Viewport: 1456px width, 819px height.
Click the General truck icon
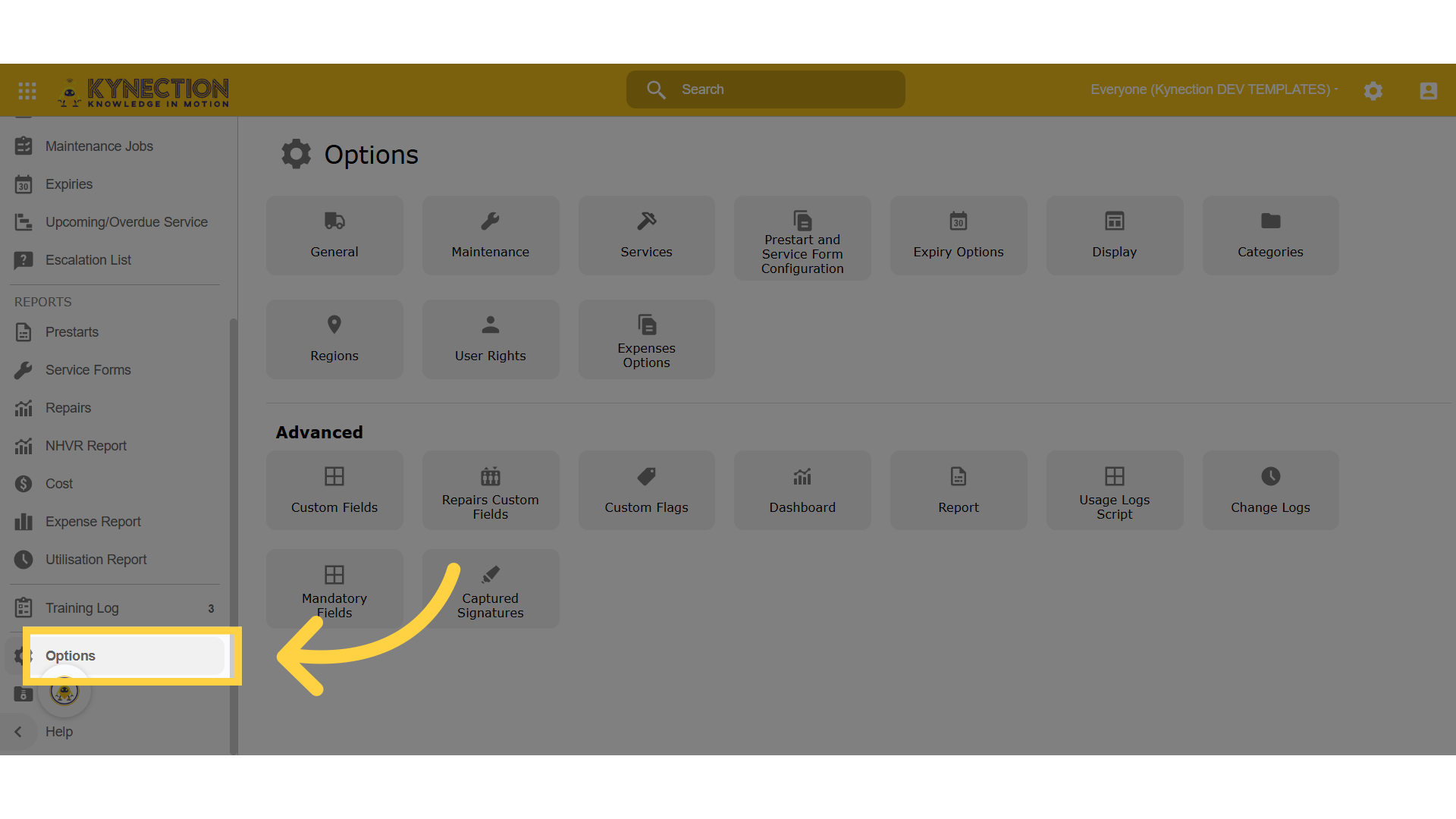point(334,221)
